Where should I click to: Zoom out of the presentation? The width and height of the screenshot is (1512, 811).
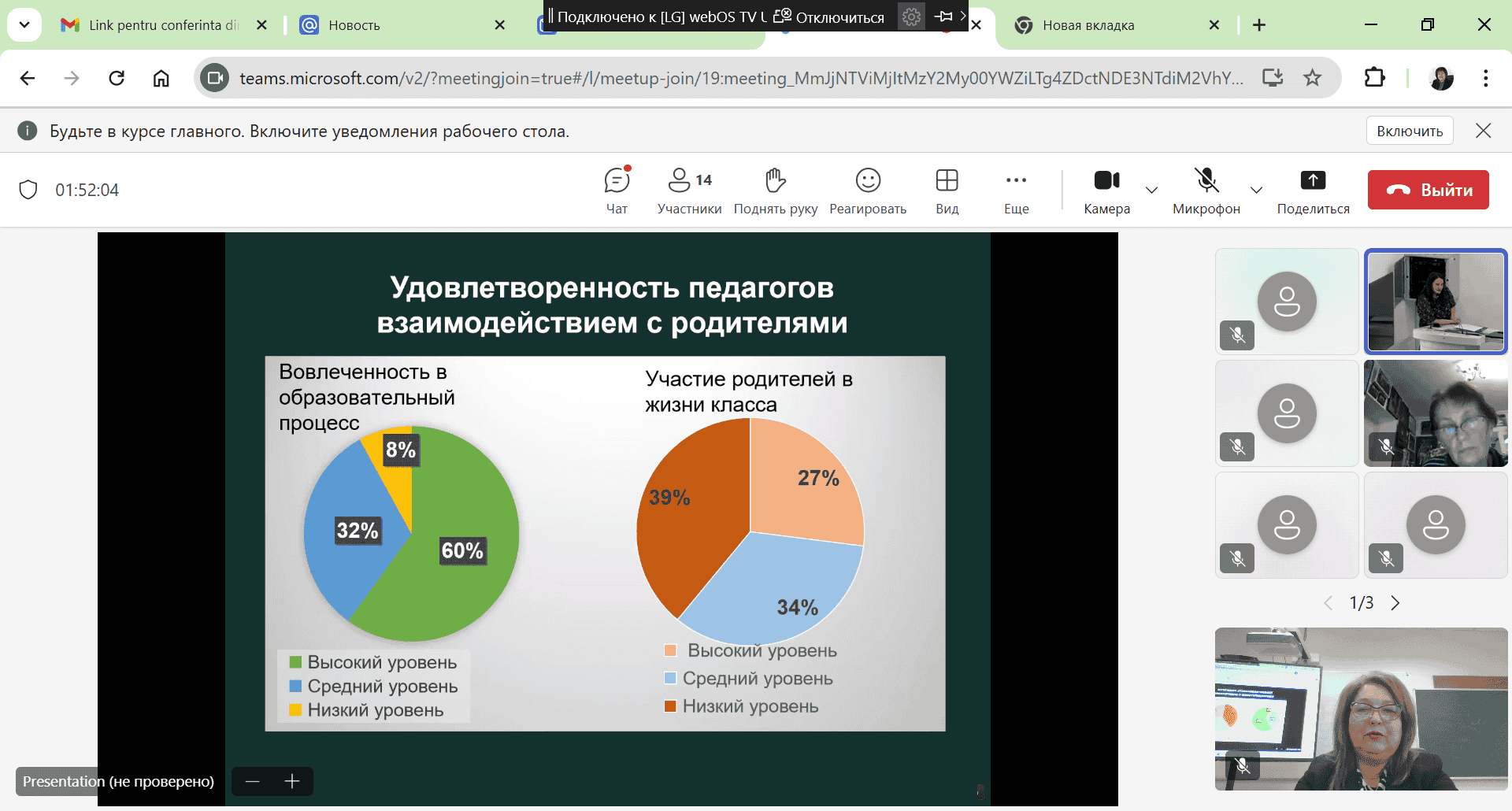pos(253,781)
